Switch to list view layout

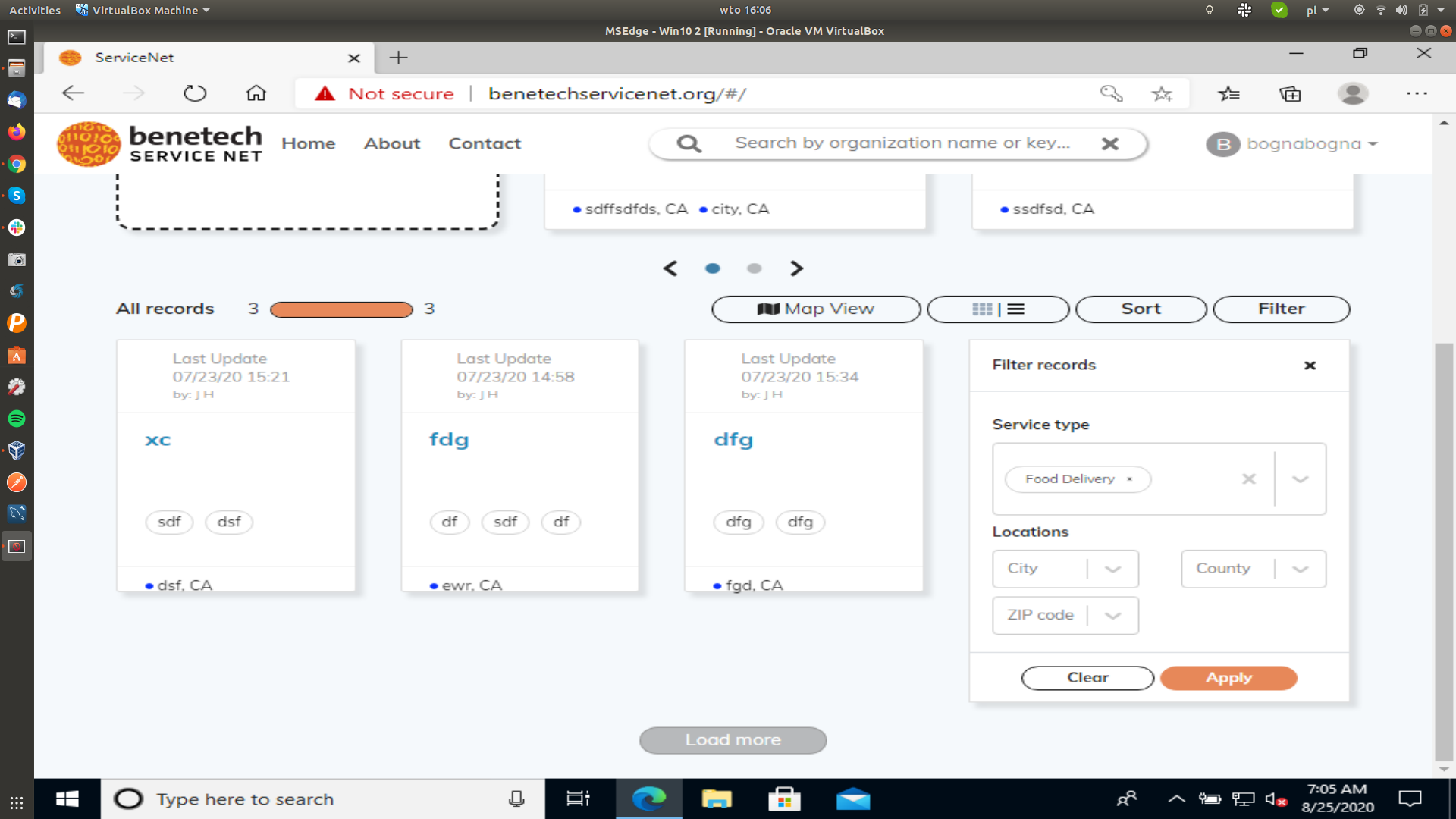click(x=1016, y=309)
